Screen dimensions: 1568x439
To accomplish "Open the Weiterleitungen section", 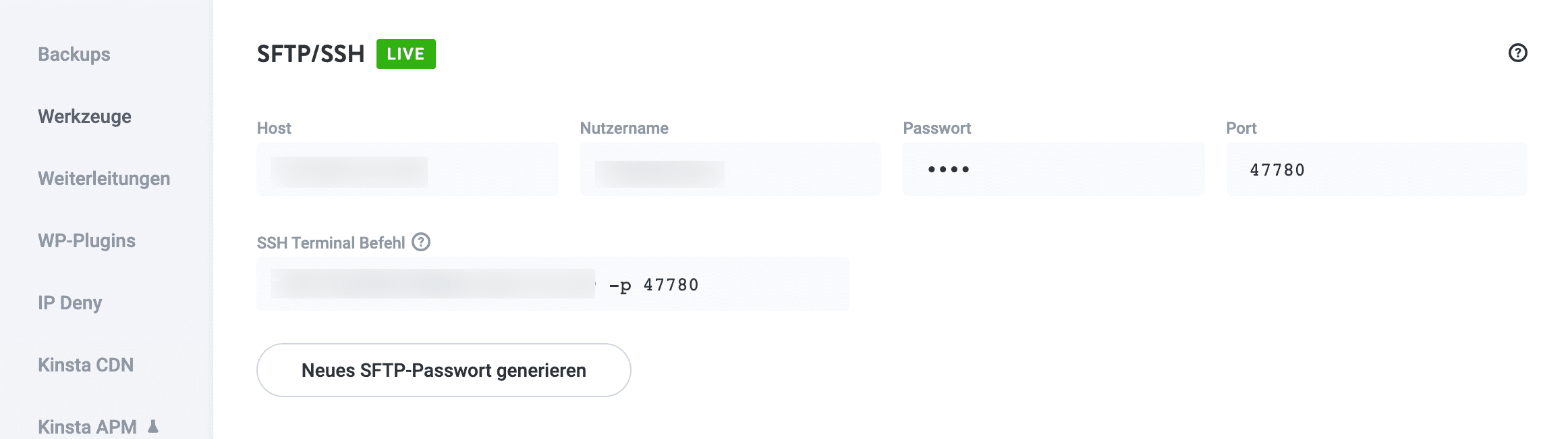I will [x=105, y=178].
